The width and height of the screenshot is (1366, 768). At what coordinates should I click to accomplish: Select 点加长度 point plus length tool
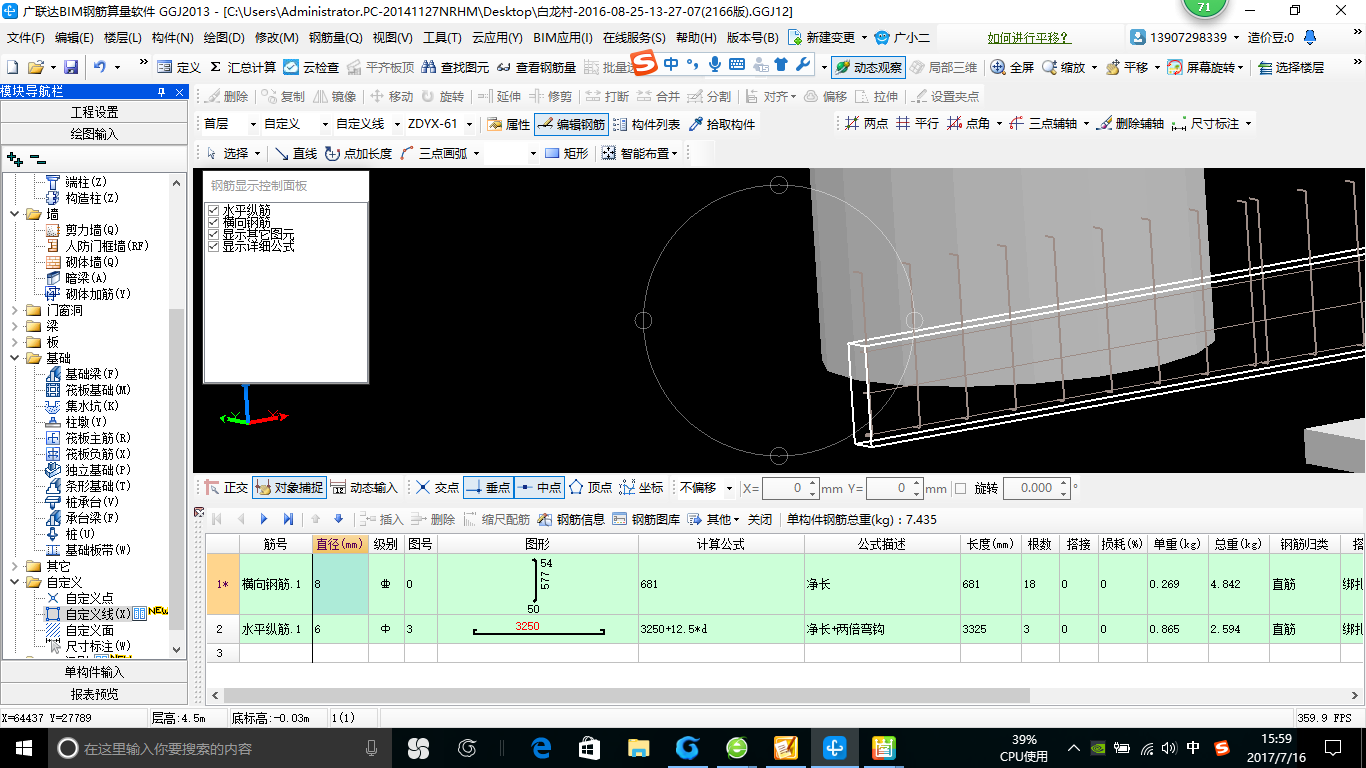coord(358,153)
